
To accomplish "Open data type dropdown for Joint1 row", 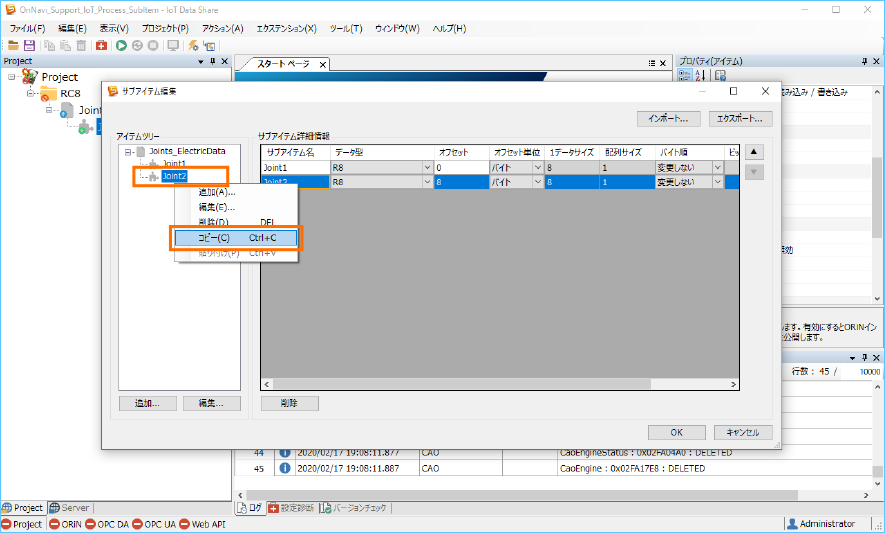I will [427, 168].
